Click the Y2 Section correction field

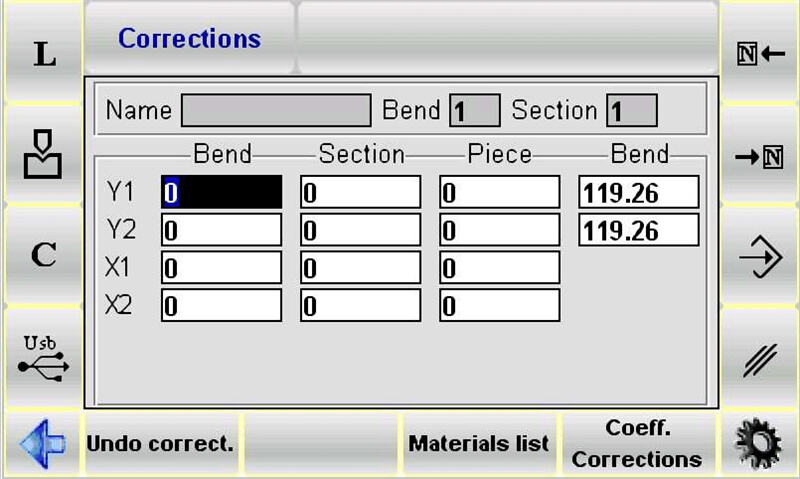click(x=360, y=230)
